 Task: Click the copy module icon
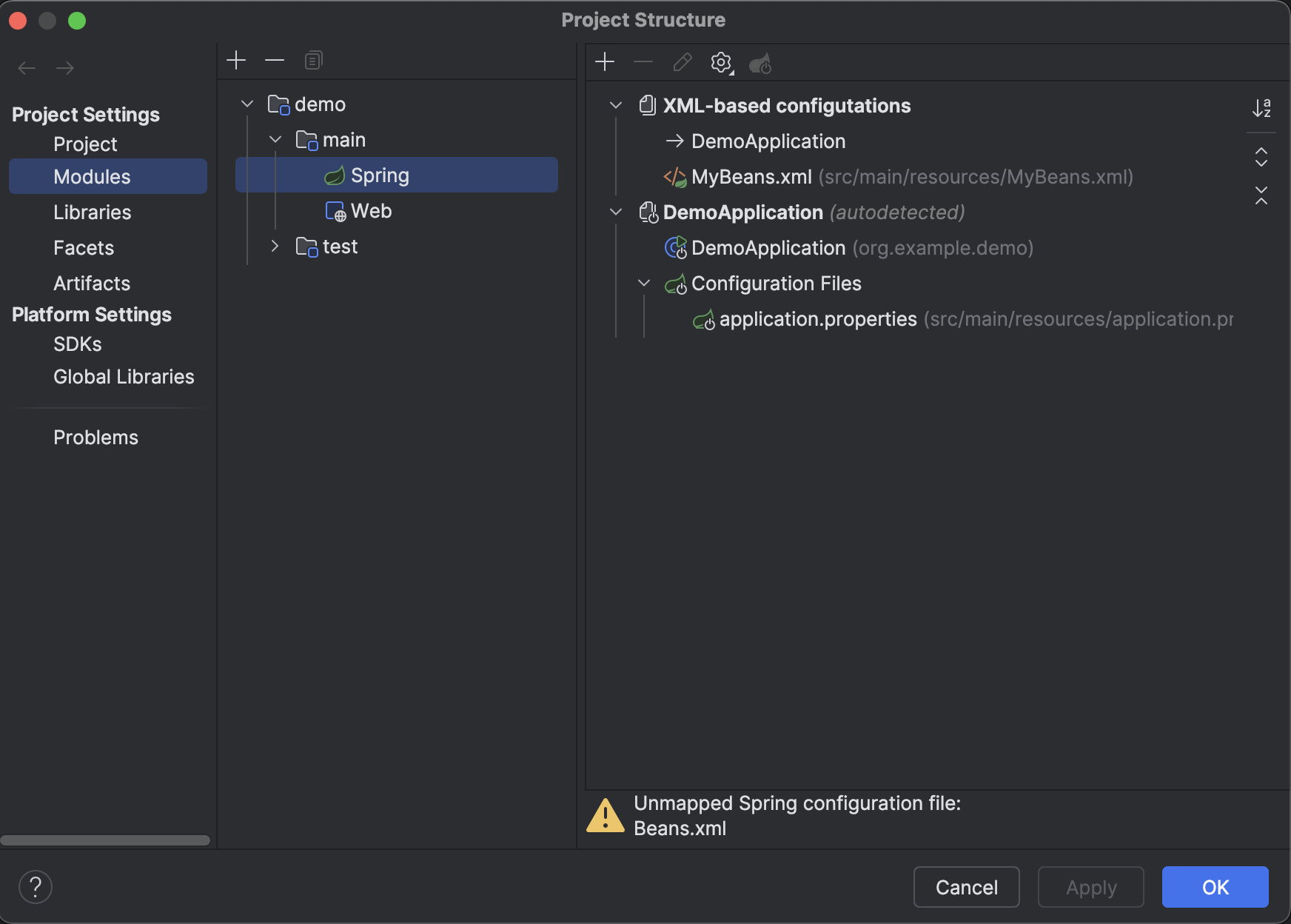pos(313,60)
